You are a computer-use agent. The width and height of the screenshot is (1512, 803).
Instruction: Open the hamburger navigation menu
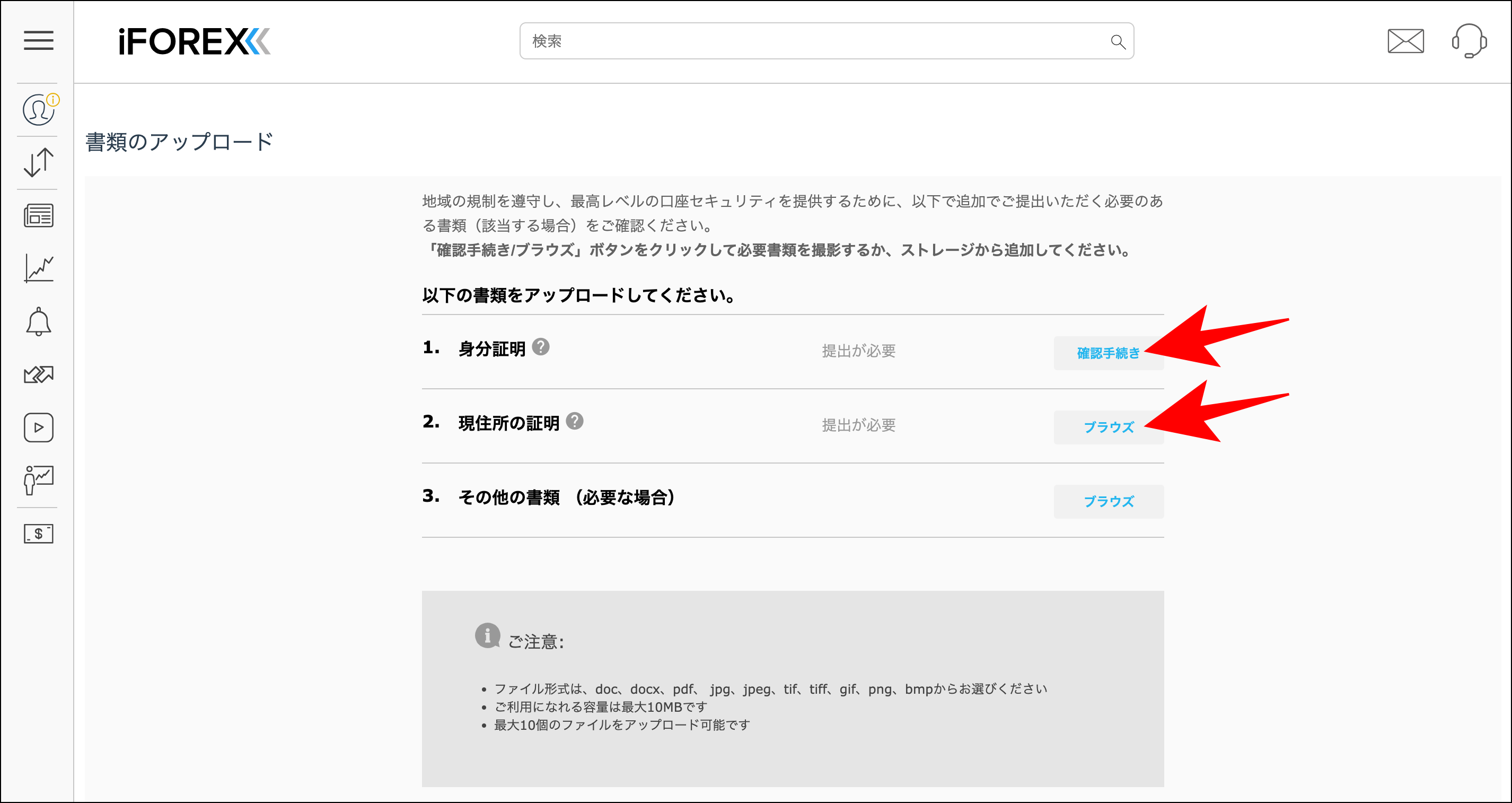[38, 41]
